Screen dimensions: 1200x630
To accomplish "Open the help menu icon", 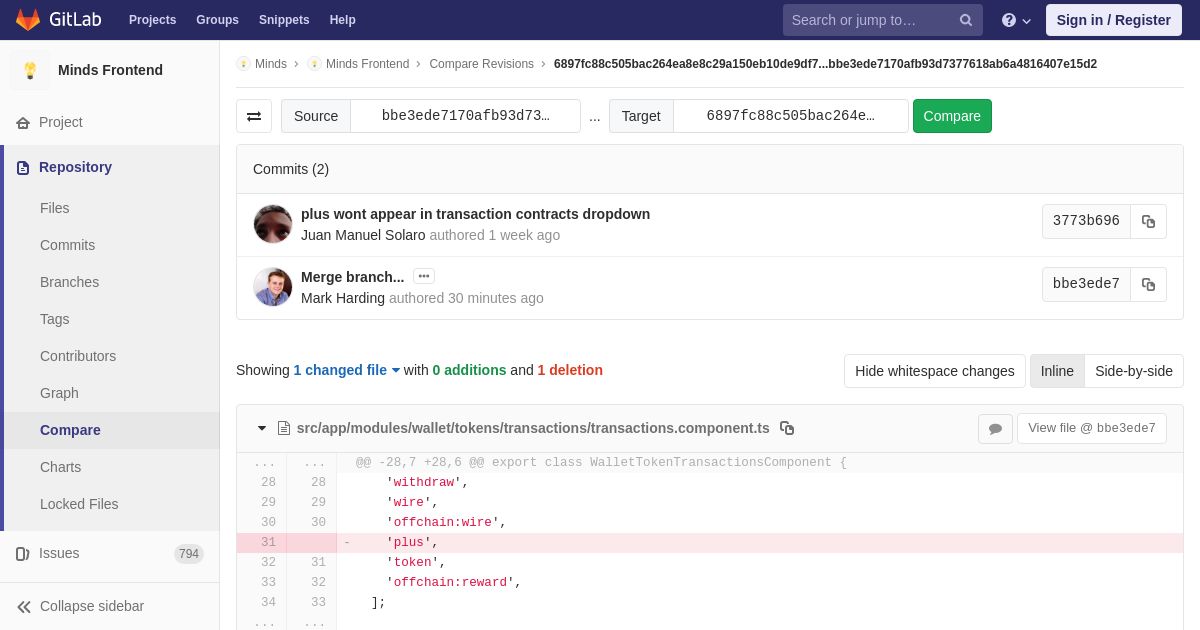I will pyautogui.click(x=1016, y=20).
